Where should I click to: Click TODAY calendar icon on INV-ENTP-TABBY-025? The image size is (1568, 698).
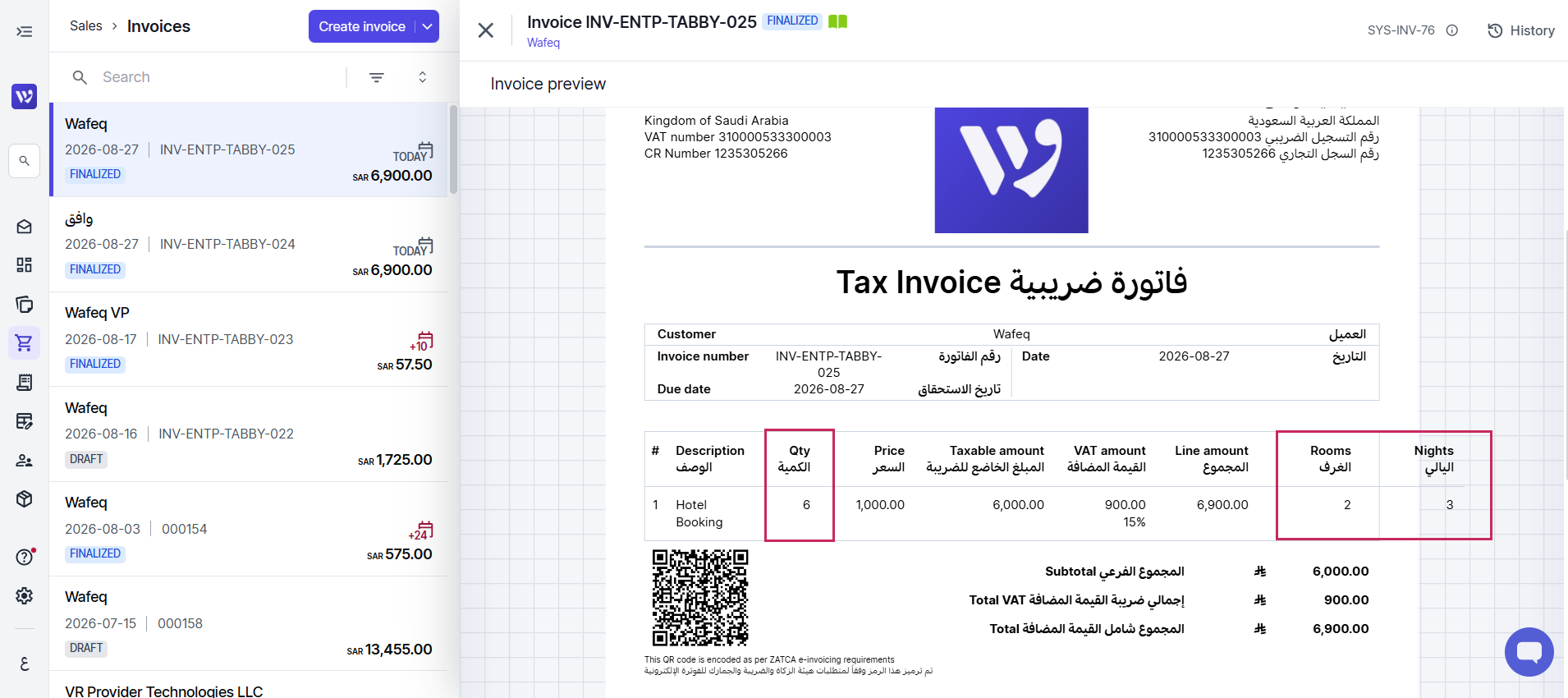click(414, 153)
